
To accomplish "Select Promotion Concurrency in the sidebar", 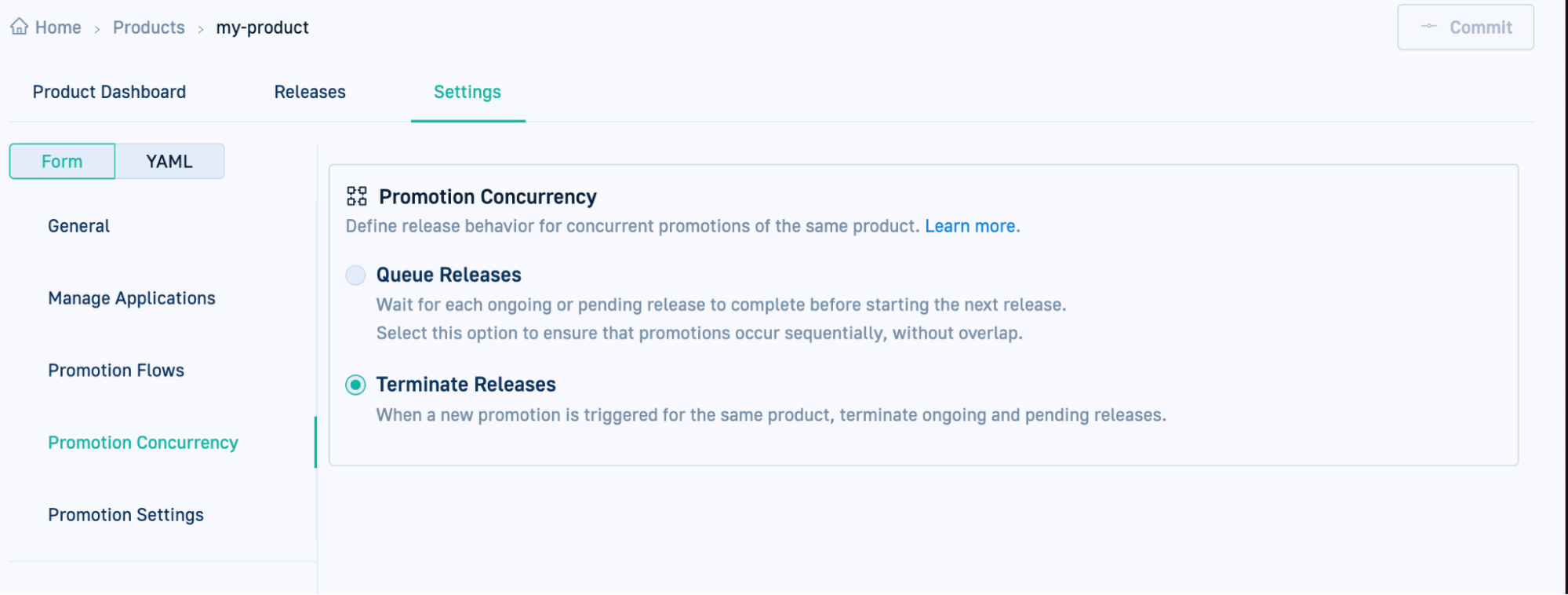I will tap(143, 442).
